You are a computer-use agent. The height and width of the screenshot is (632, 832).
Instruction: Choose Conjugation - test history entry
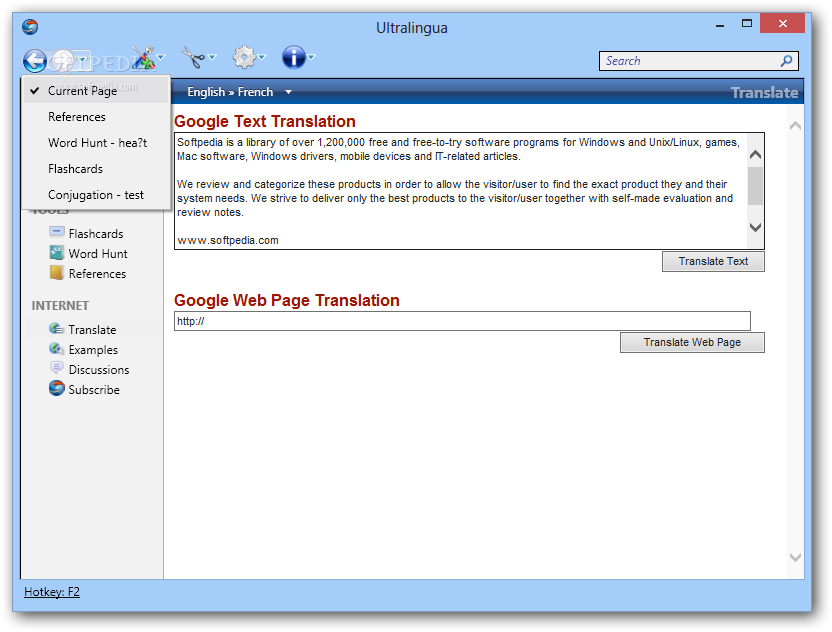[96, 195]
